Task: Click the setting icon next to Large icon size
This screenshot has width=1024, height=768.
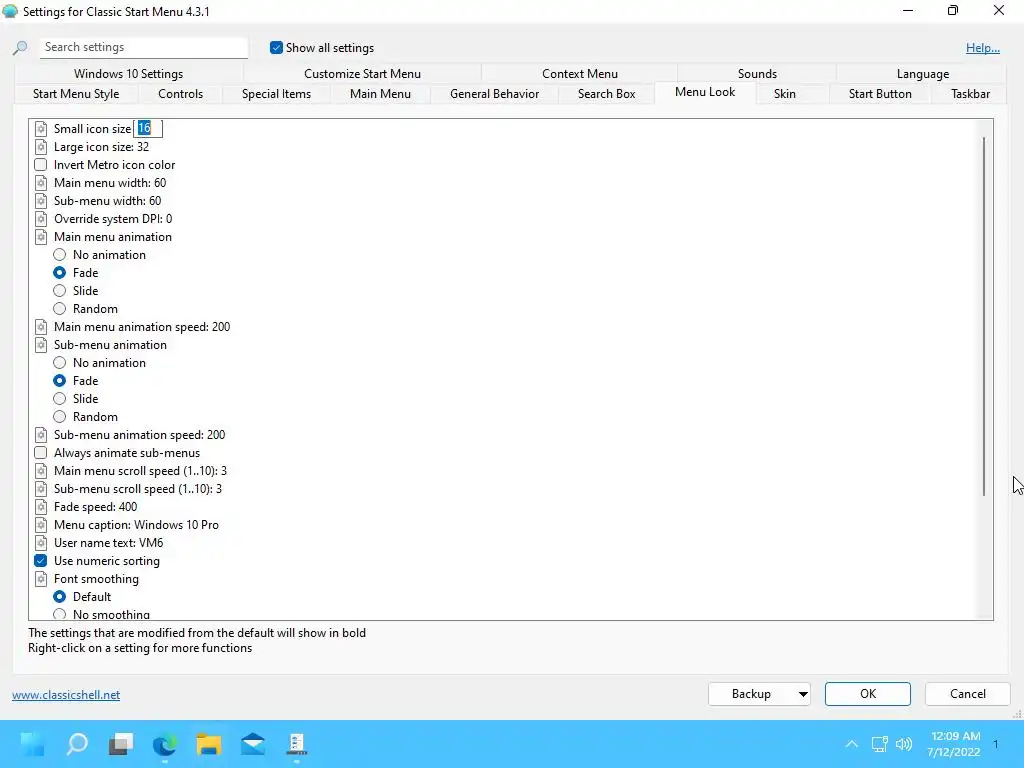Action: coord(41,147)
